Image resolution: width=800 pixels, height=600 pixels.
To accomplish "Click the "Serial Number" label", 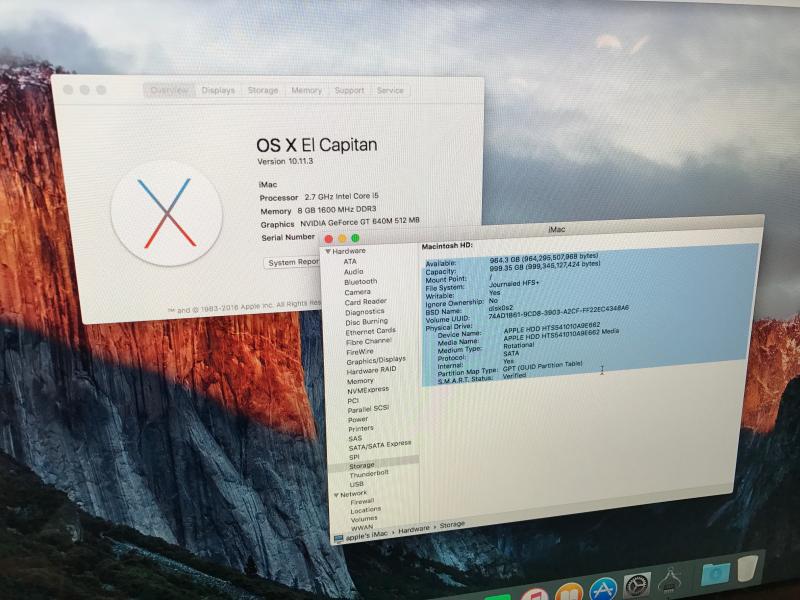I will [288, 237].
